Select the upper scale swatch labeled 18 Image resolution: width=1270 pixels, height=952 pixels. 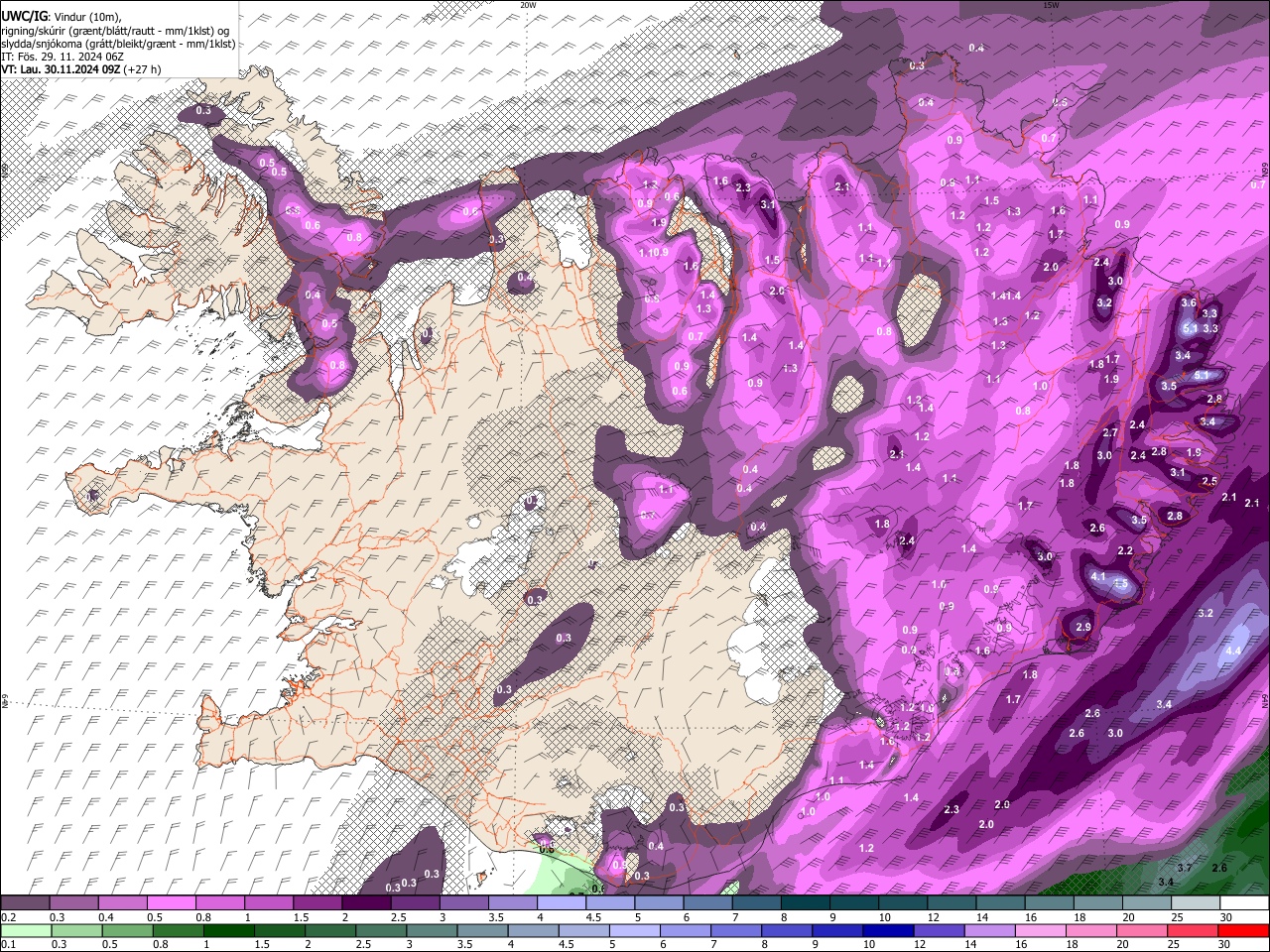coord(1097,903)
